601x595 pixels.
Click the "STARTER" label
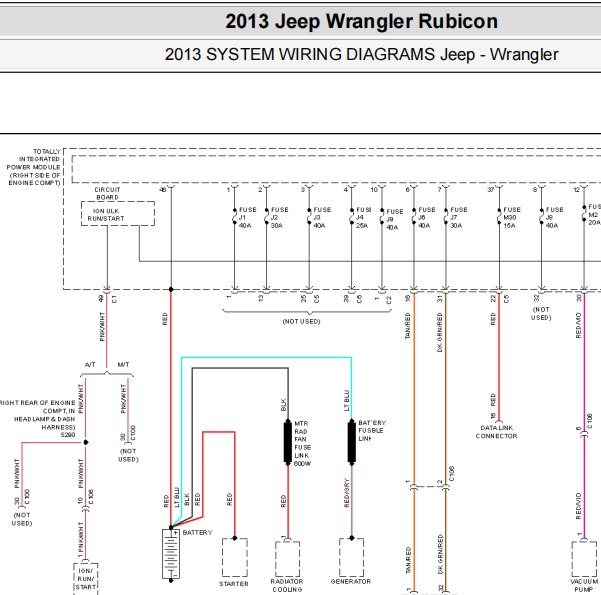click(234, 583)
